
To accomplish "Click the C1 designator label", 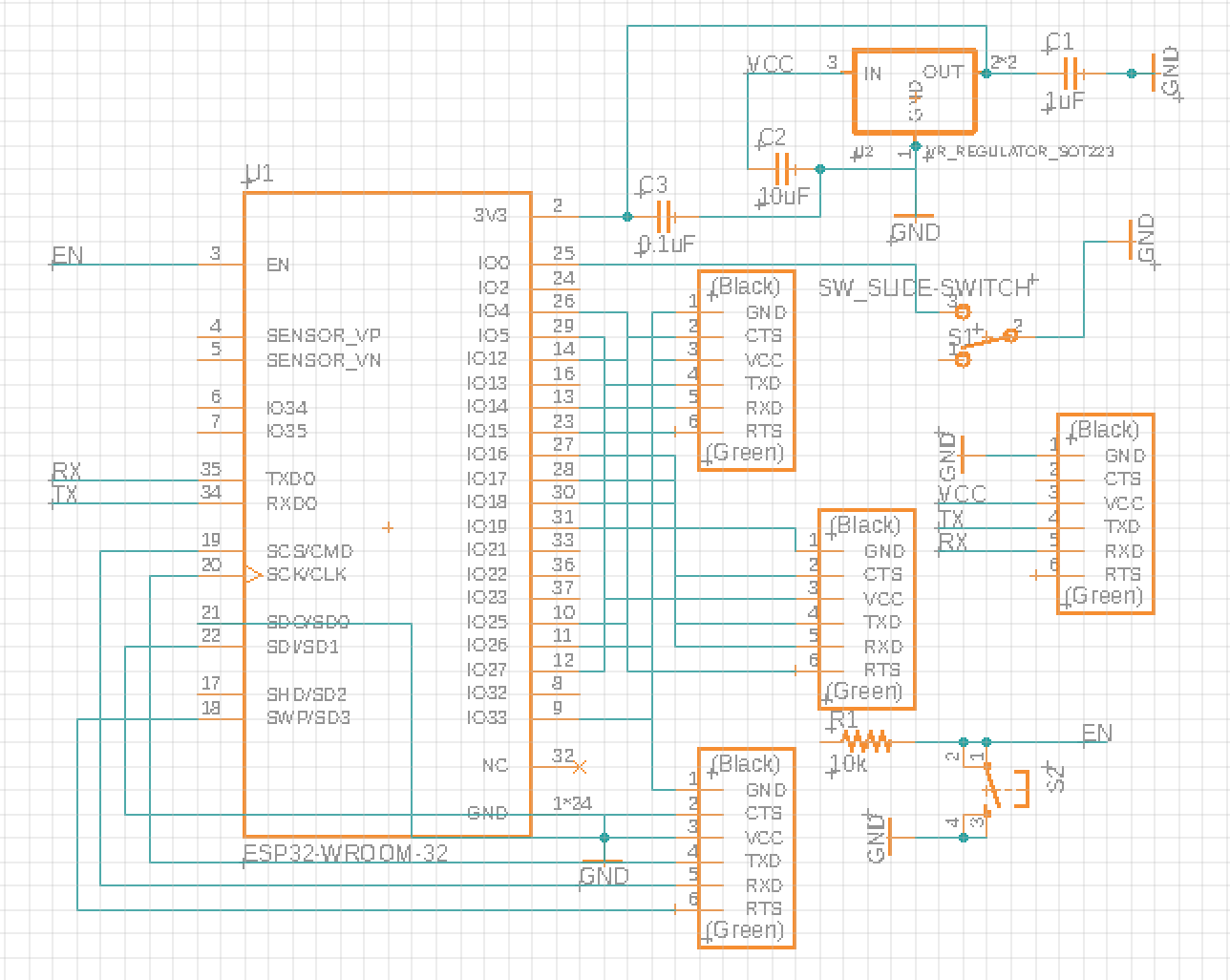I will point(1058,41).
